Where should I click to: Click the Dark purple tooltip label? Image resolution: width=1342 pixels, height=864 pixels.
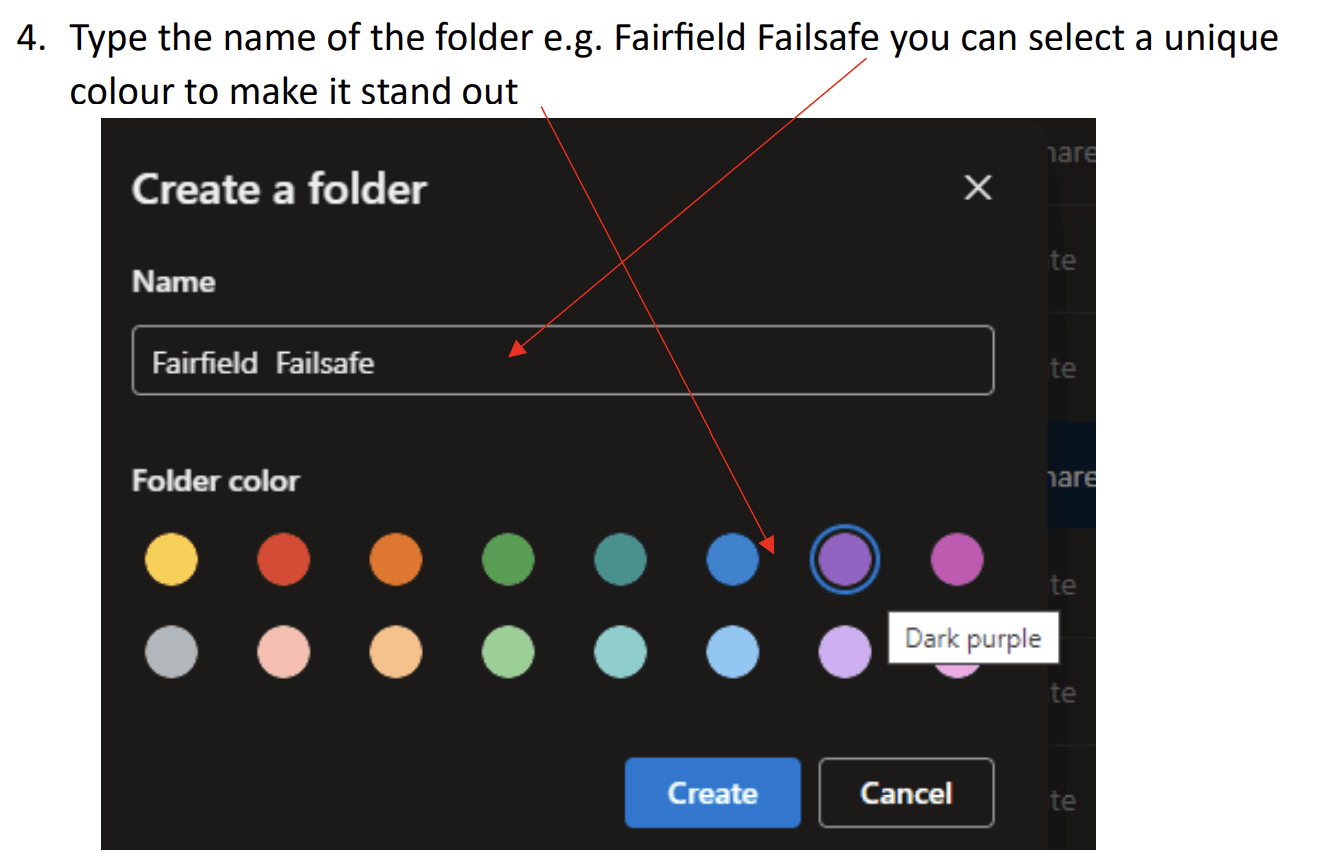(x=973, y=638)
